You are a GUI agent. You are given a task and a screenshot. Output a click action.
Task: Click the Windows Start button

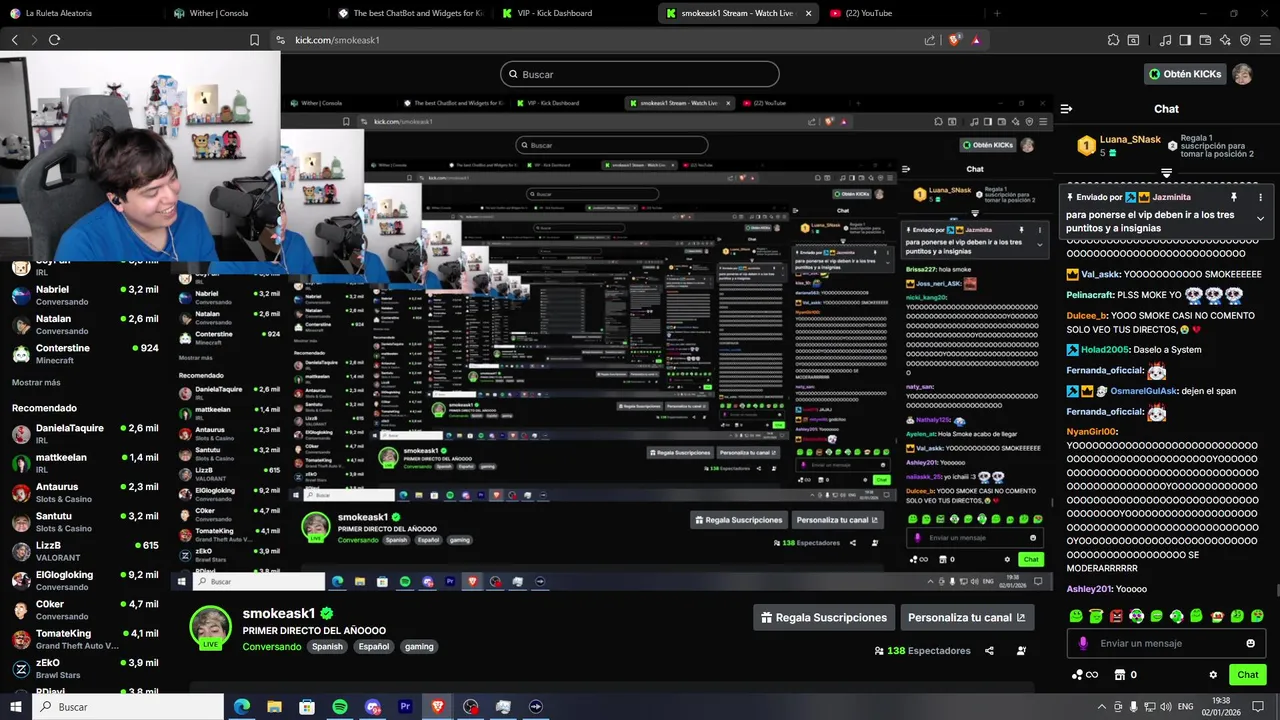(16, 707)
